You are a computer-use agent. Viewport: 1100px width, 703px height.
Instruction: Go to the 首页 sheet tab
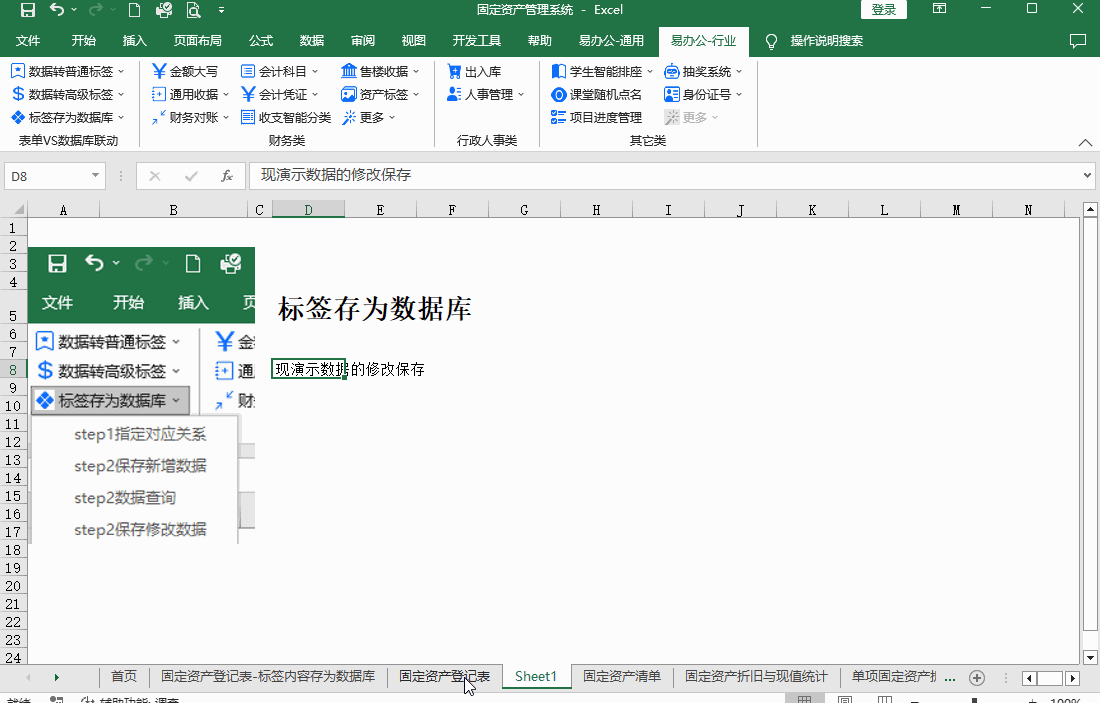coord(124,676)
